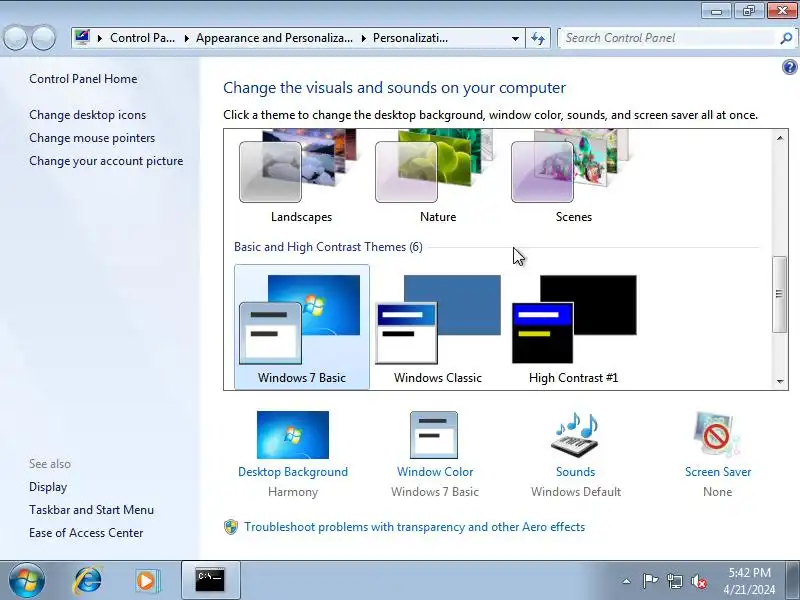Screen dimensions: 800x600
Task: Open Change desktop icons
Action: tap(87, 115)
